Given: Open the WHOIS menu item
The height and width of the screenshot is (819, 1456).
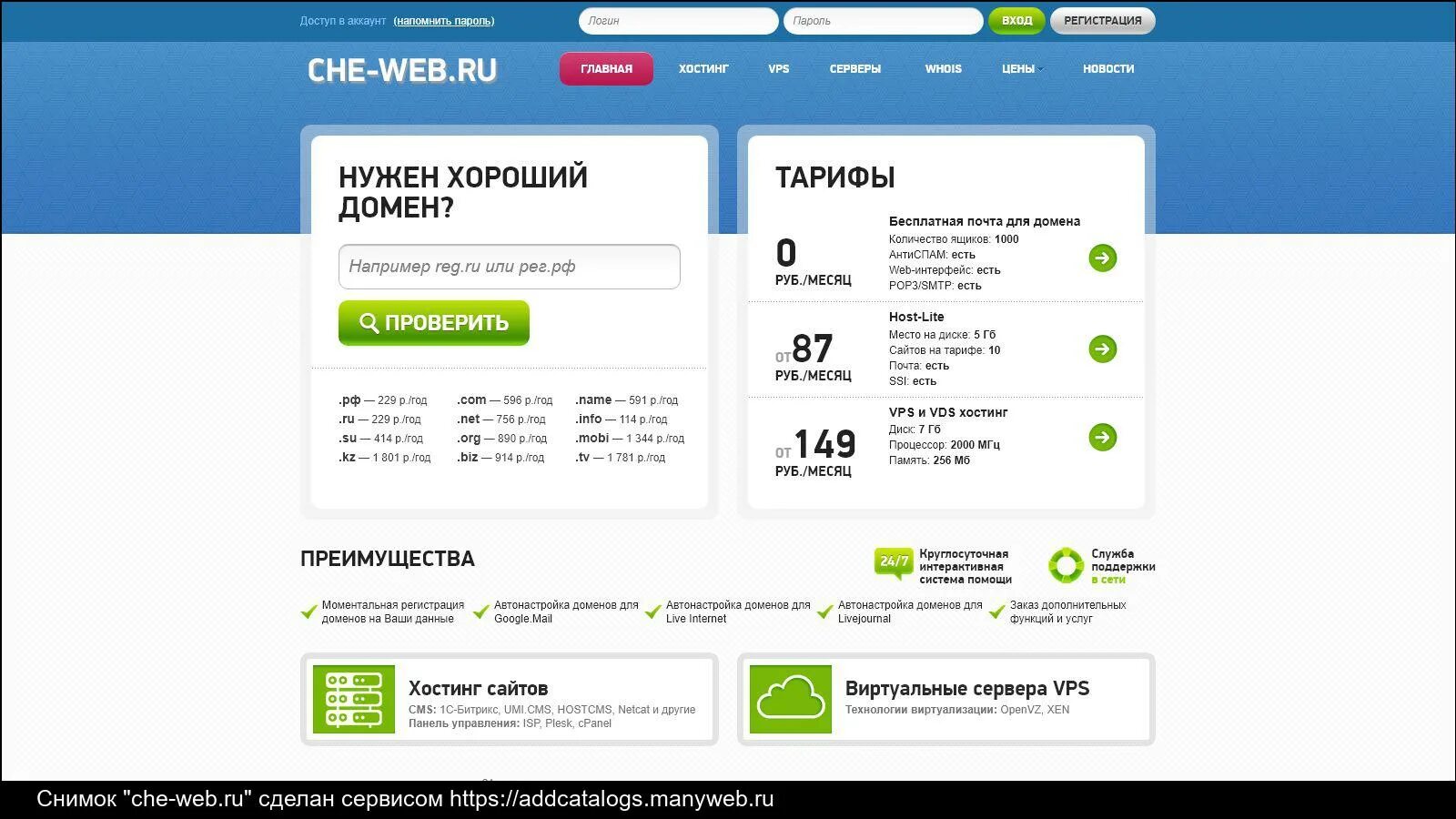Looking at the screenshot, I should click(944, 69).
